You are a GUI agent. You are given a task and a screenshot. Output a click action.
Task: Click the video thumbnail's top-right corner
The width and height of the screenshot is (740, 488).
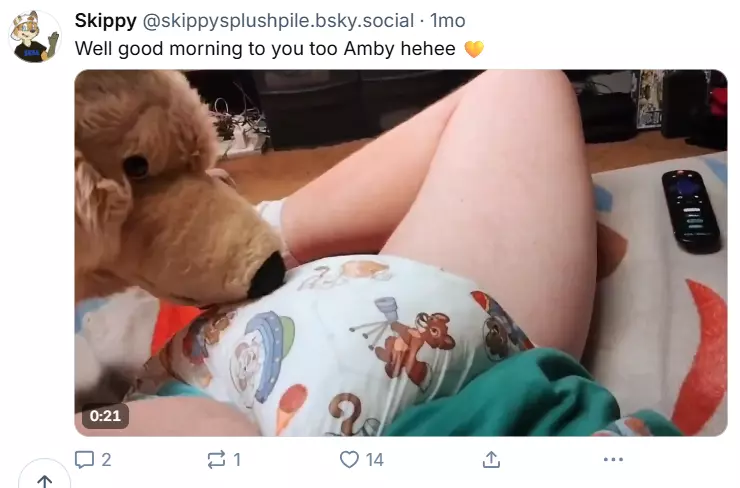pos(717,79)
